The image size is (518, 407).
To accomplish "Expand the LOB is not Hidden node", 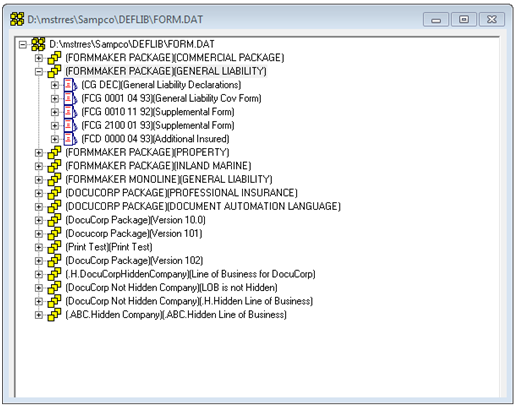I will pyautogui.click(x=39, y=288).
